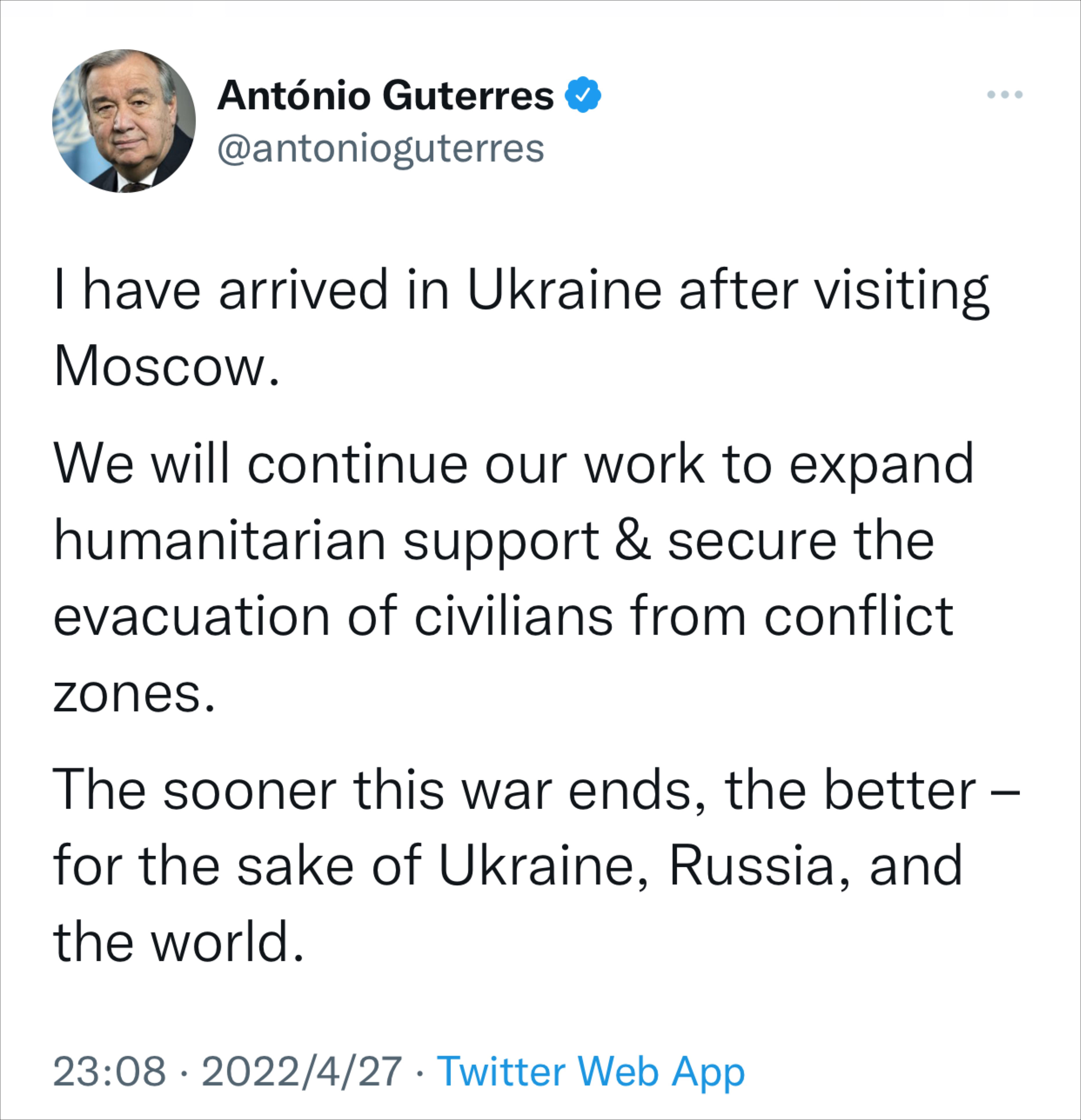Click the António Guterres display name
Image resolution: width=1081 pixels, height=1120 pixels.
pos(385,95)
